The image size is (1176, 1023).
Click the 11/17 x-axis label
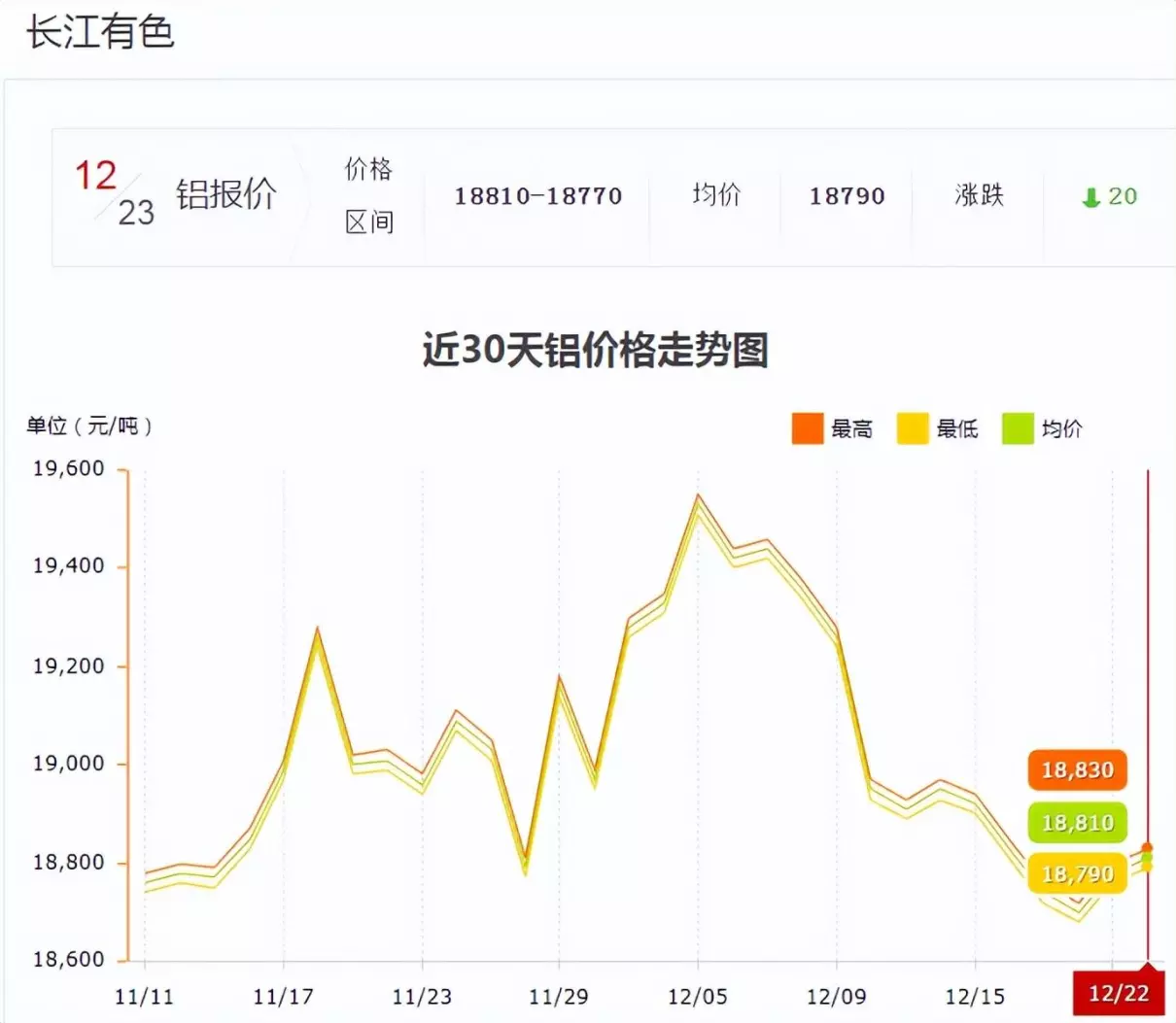click(283, 997)
